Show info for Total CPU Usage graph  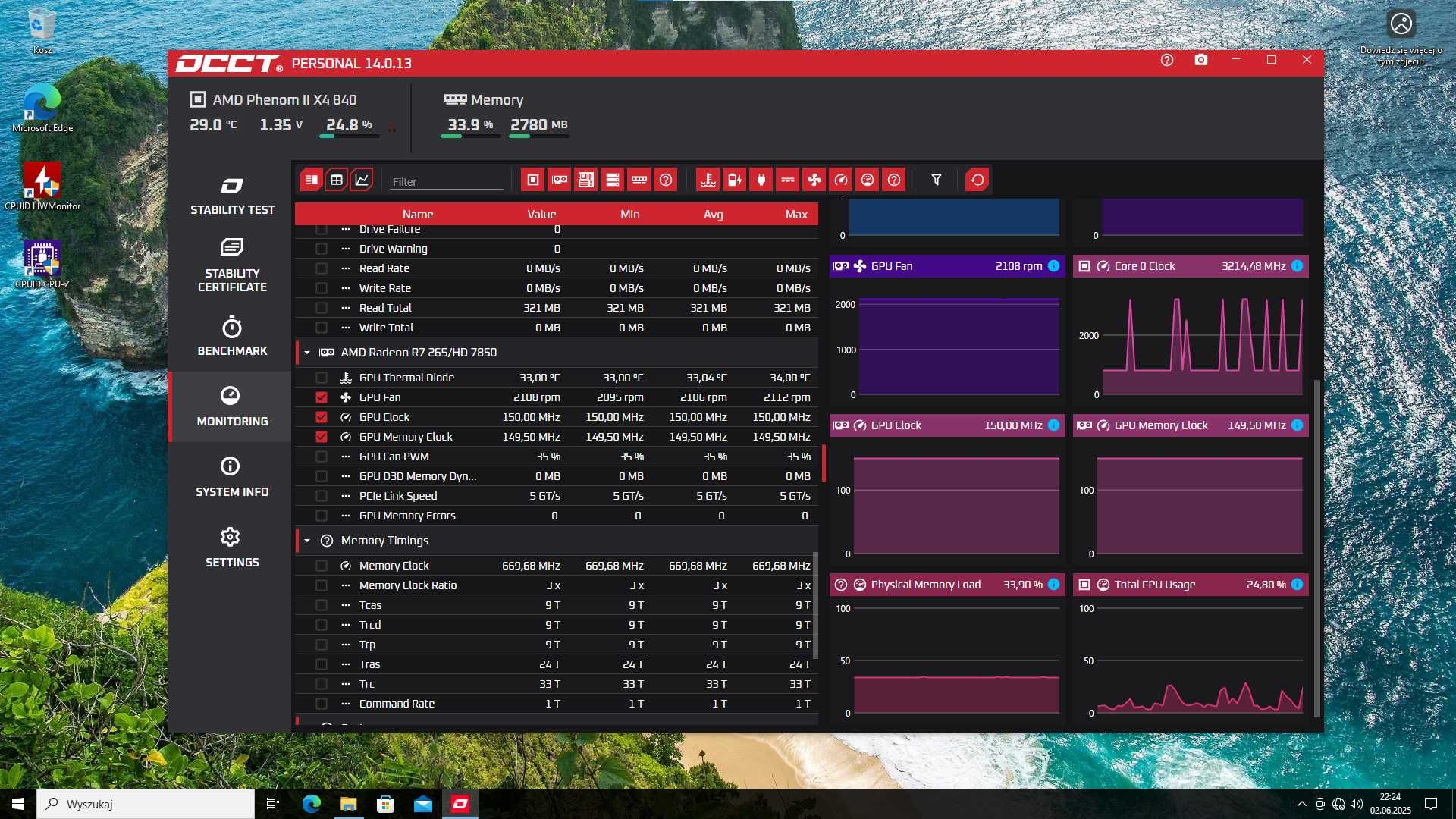click(x=1298, y=585)
